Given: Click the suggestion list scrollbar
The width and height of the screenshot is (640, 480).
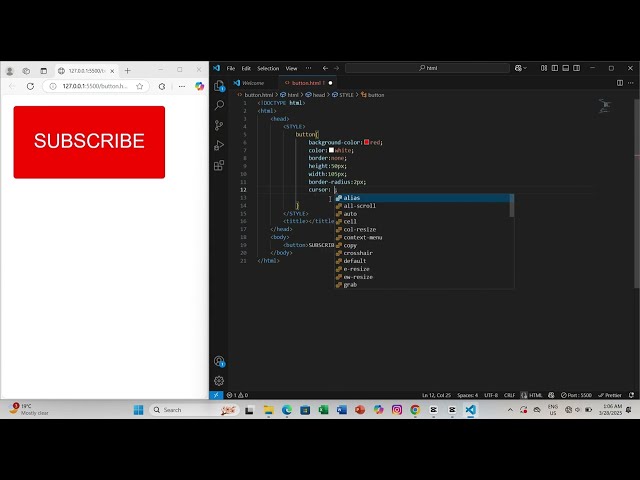Looking at the screenshot, I should (x=512, y=206).
